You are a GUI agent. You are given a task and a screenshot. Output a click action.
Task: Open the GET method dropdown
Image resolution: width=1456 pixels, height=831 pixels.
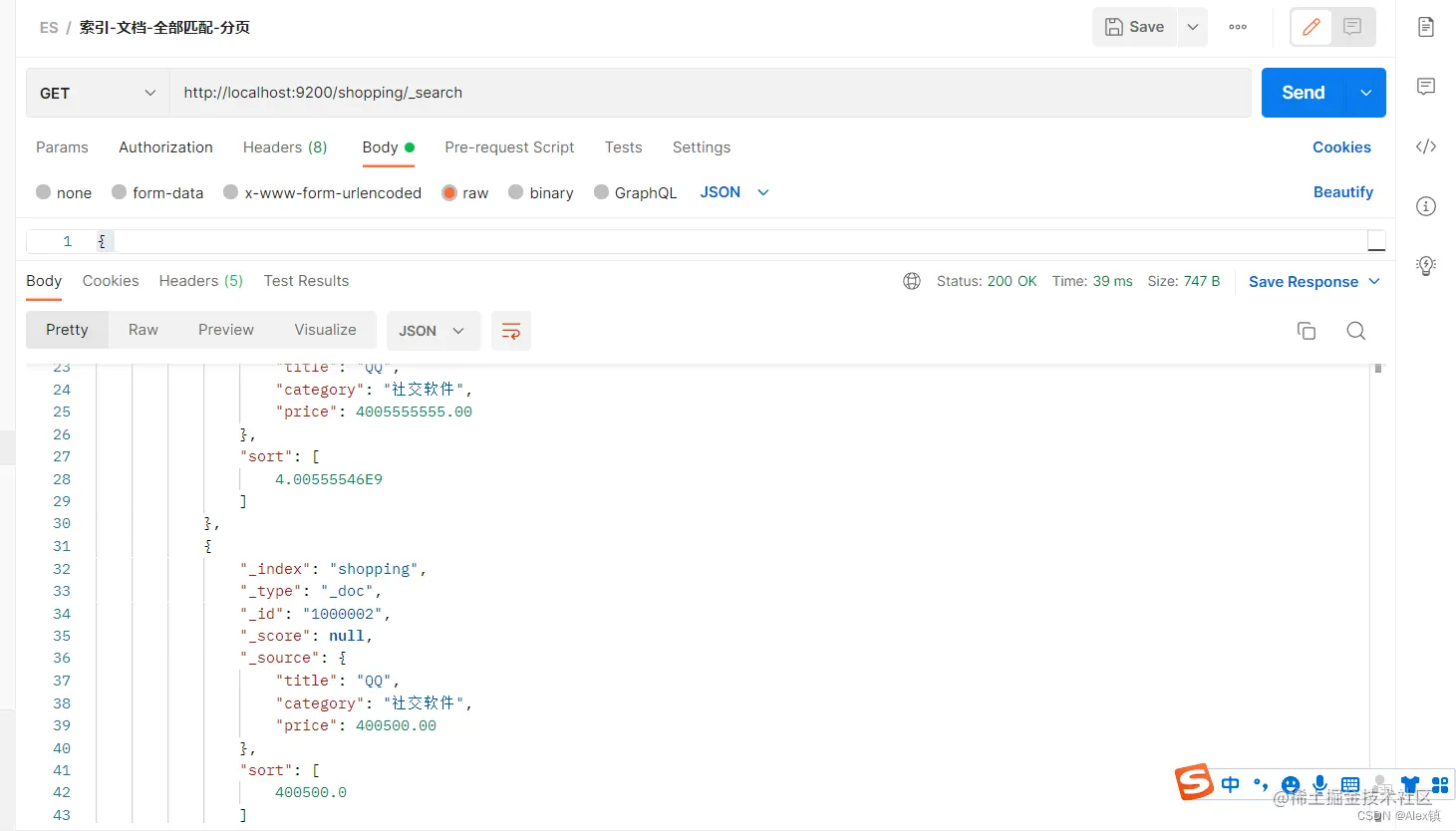(98, 93)
